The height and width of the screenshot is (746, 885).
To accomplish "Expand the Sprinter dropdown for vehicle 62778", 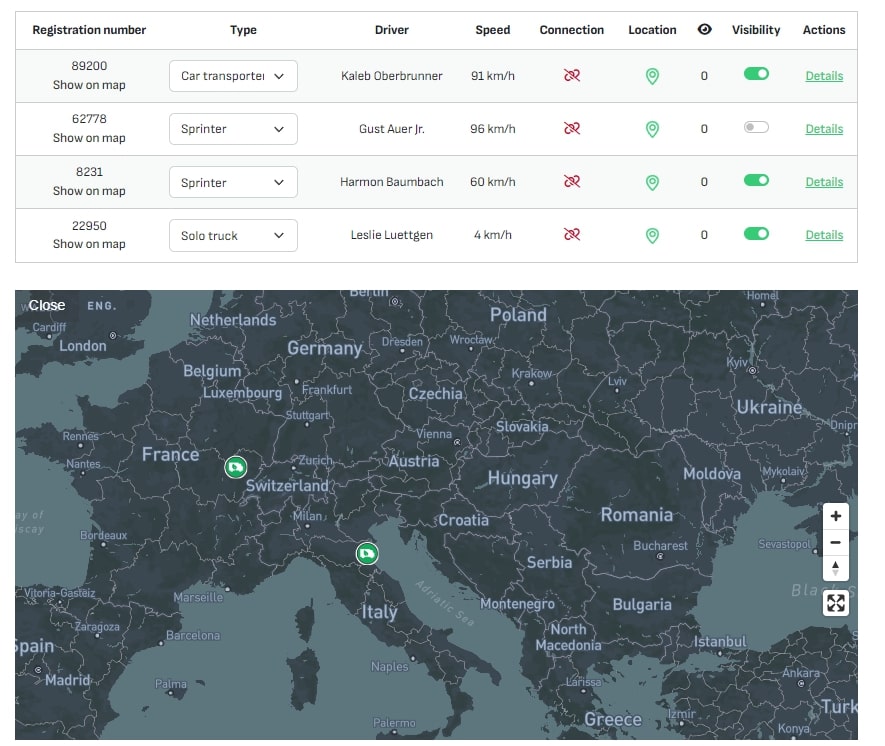I will pos(233,128).
